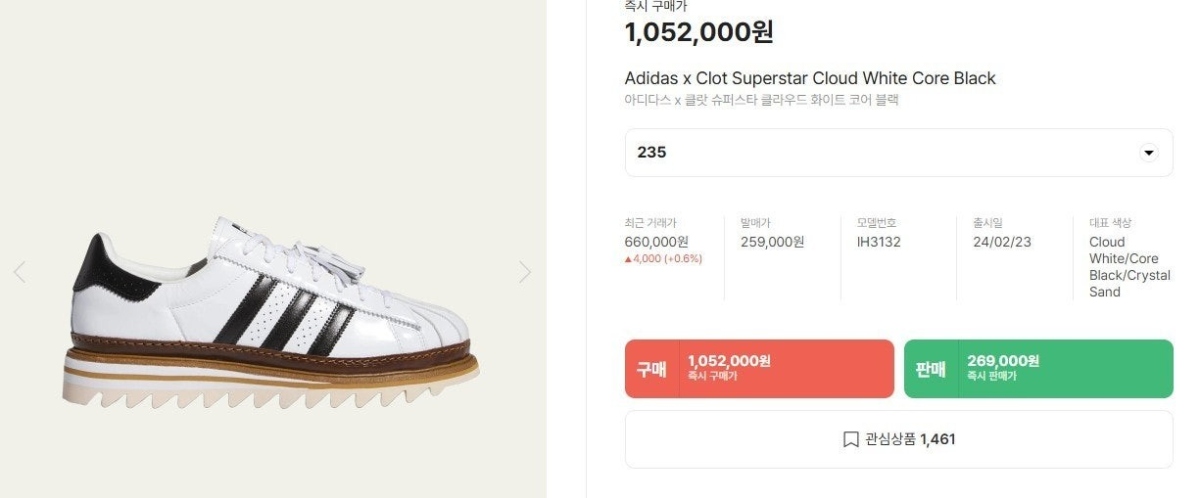Click the red price increase triangle
1200x498 pixels.
(627, 259)
